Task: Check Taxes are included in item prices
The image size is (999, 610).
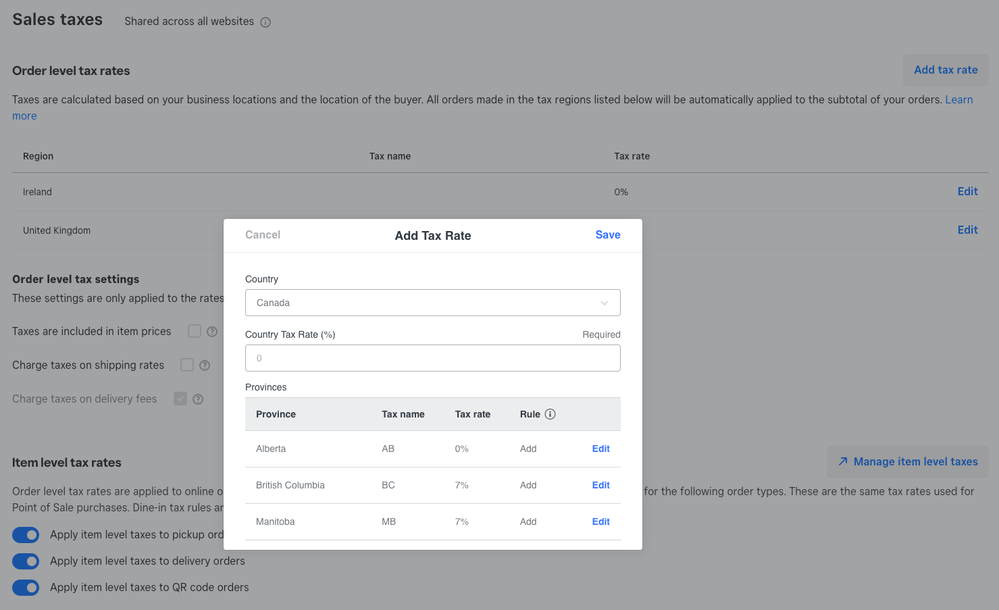Action: [x=195, y=331]
